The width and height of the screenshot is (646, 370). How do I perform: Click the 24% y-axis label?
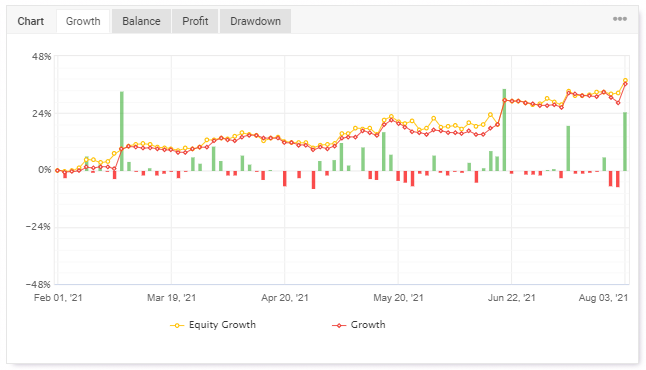pos(42,113)
